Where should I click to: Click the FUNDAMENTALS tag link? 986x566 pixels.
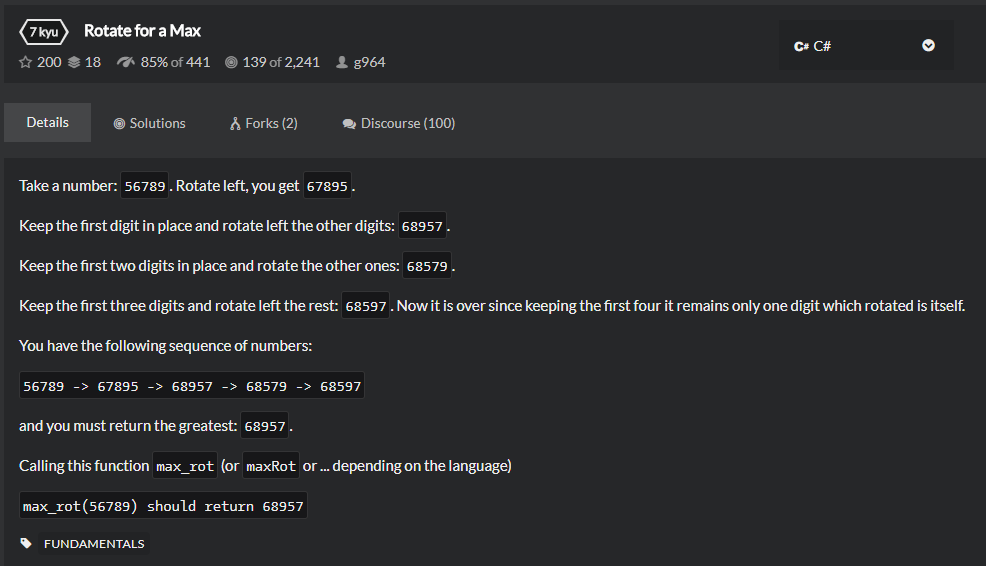pos(94,544)
